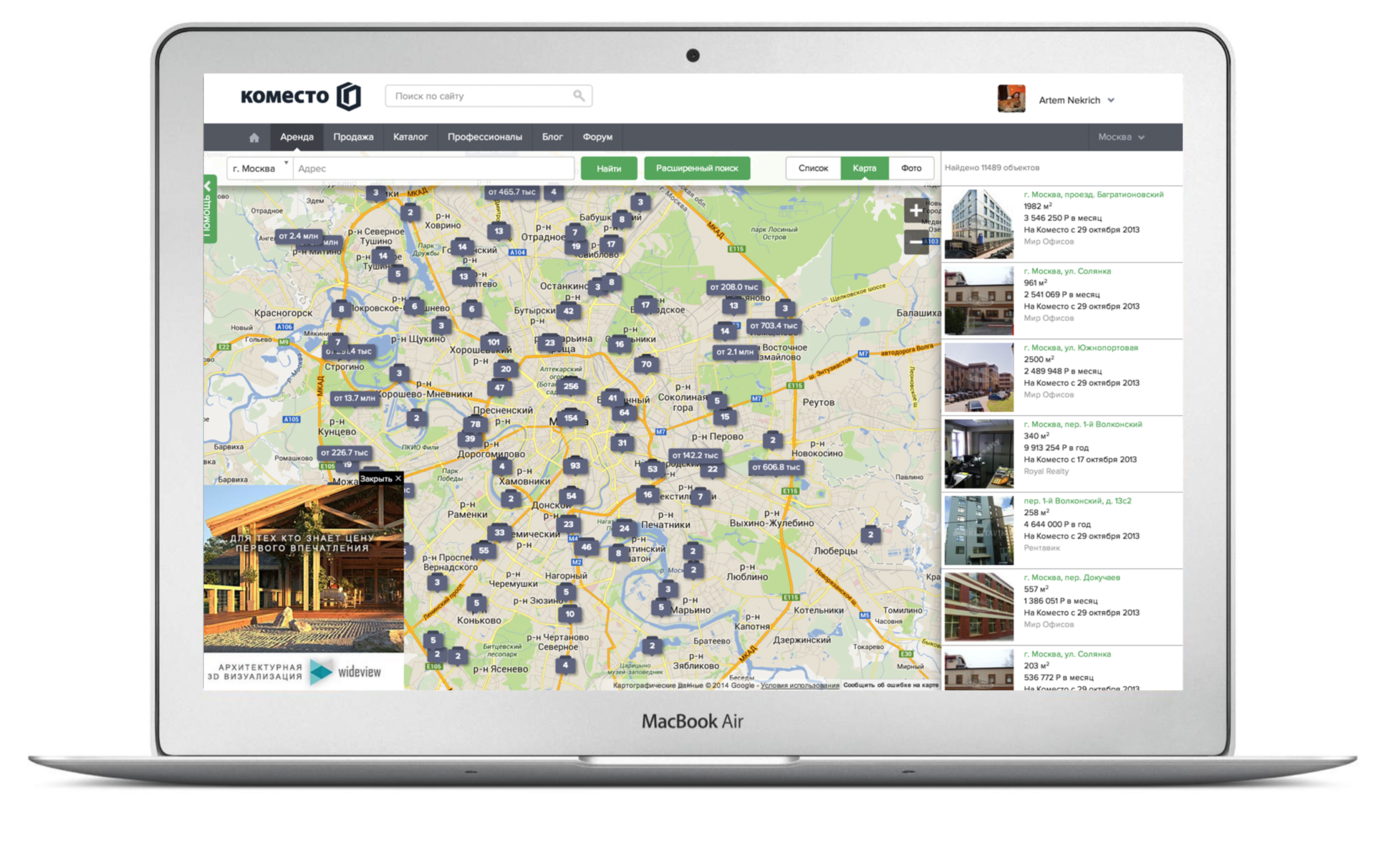Expand the "г. Москва" city selector

coord(259,168)
